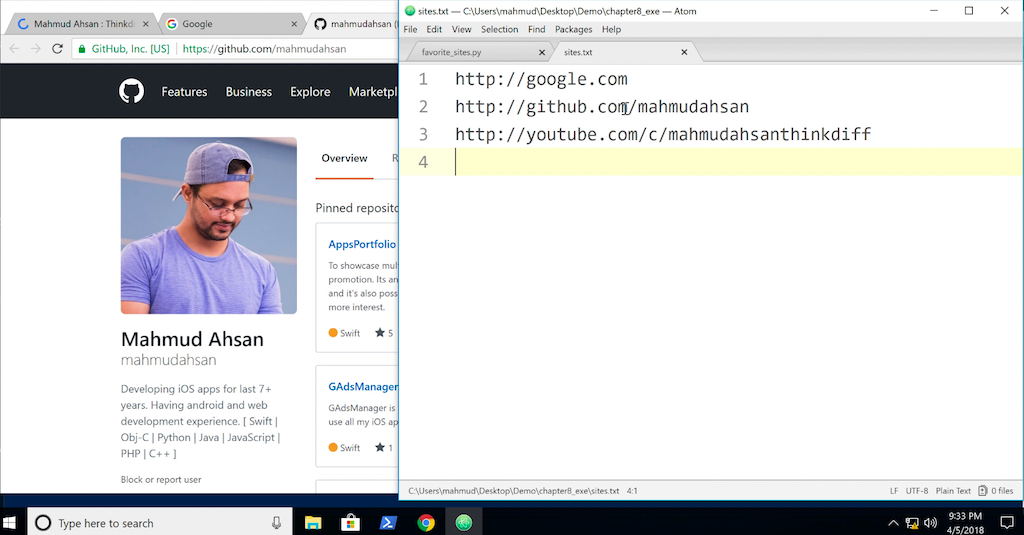Click the Cortana search circle icon
Image resolution: width=1024 pixels, height=535 pixels.
[43, 523]
